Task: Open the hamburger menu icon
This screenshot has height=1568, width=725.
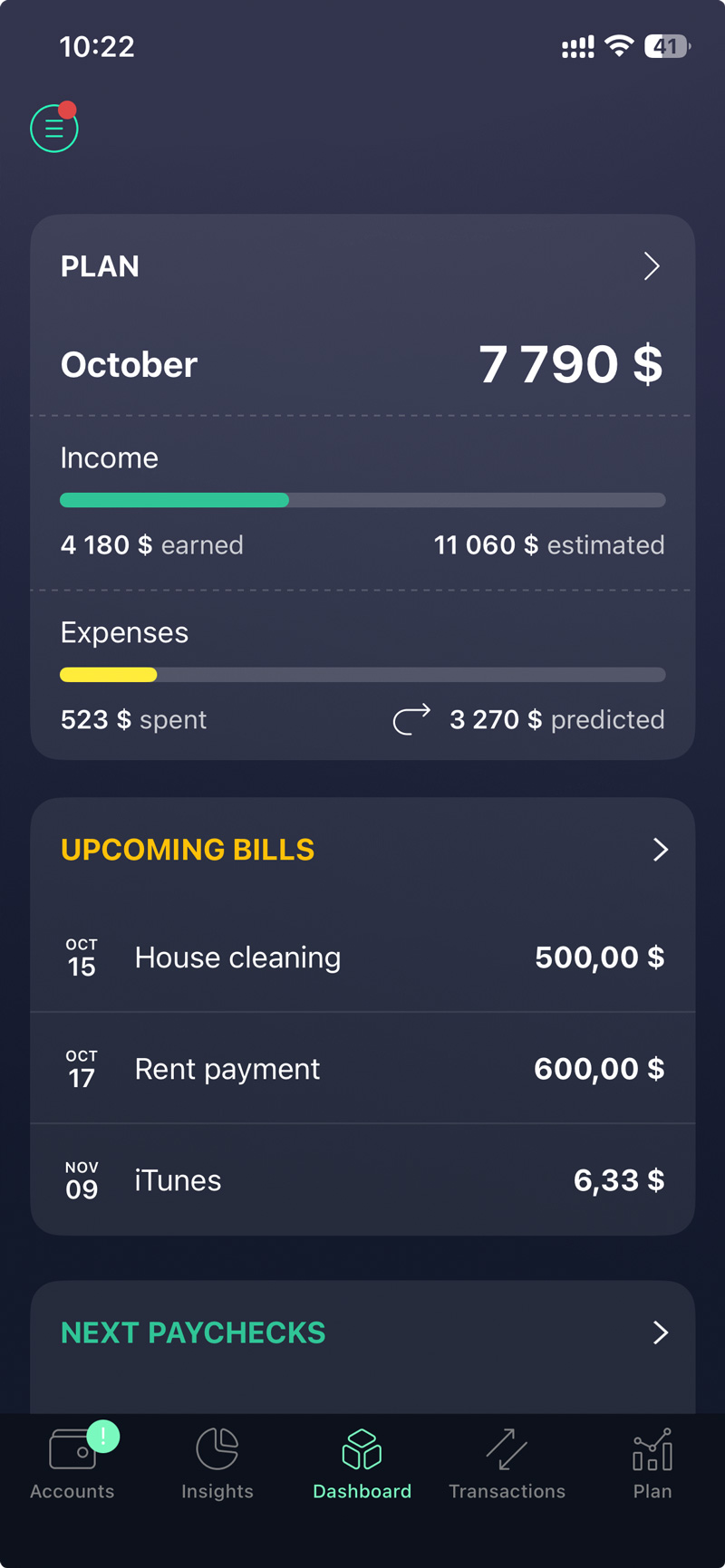Action: (54, 129)
